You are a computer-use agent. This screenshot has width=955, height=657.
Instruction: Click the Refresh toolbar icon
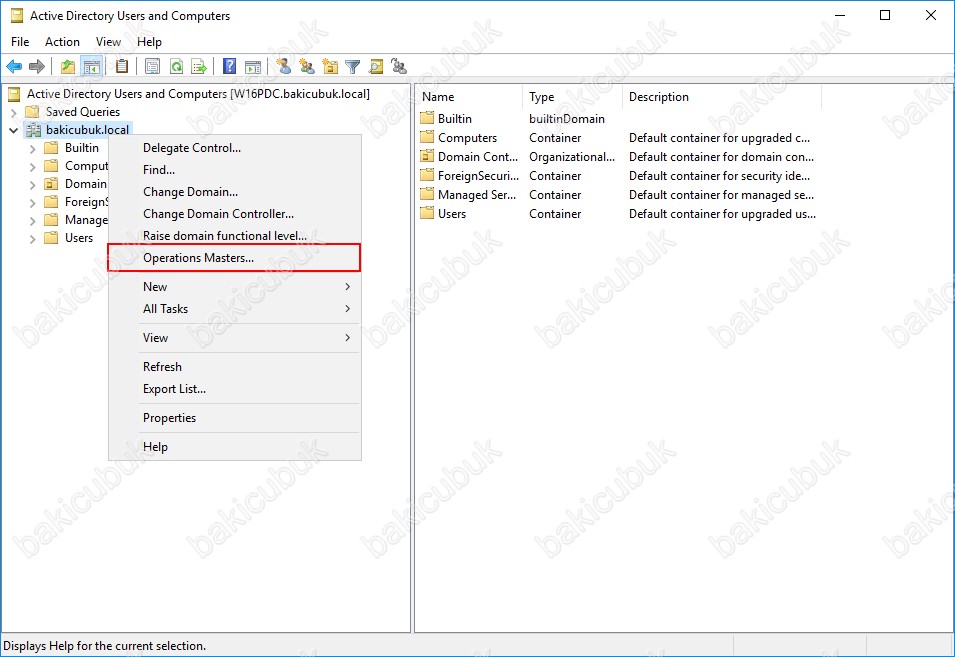(x=176, y=67)
